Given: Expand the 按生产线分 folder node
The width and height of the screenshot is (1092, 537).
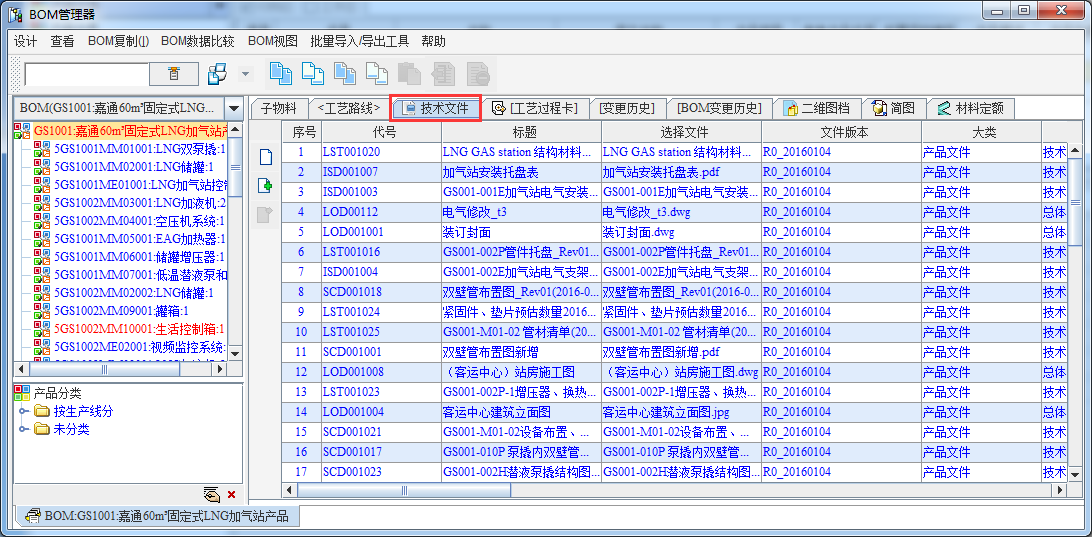Looking at the screenshot, I should (23, 411).
